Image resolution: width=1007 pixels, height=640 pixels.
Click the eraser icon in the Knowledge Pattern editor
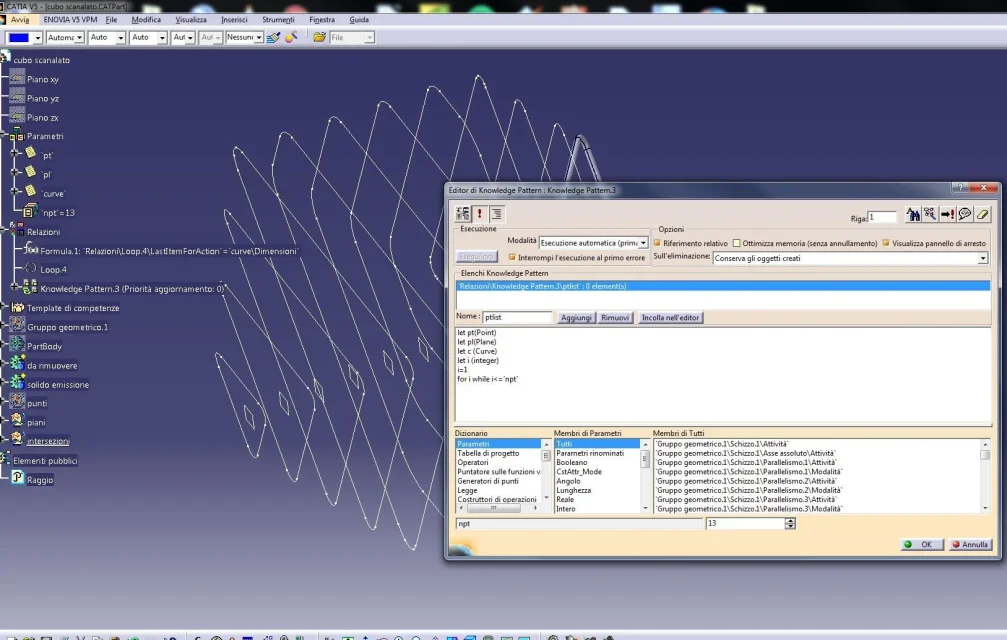pyautogui.click(x=982, y=215)
